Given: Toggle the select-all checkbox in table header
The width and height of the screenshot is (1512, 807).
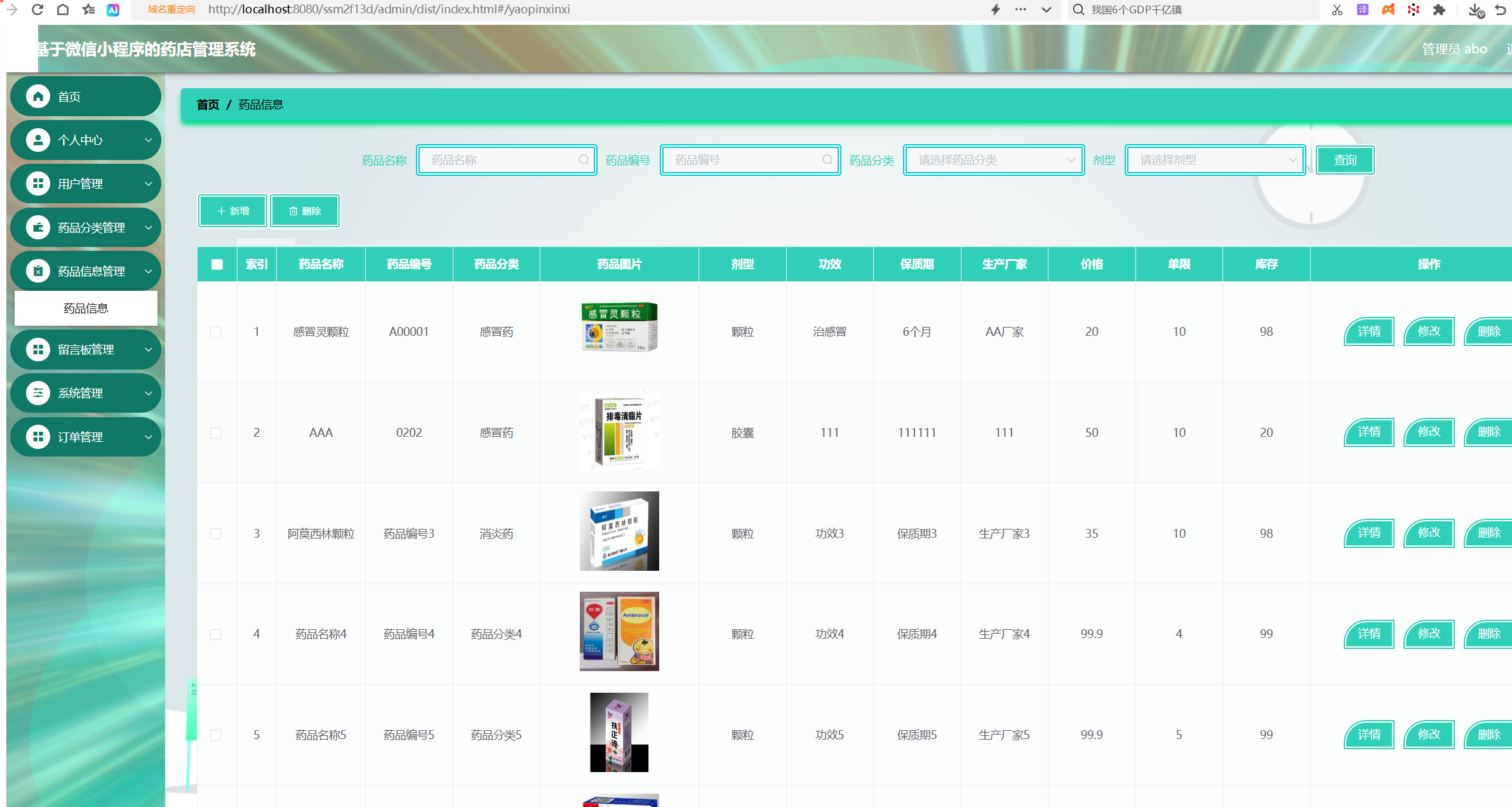Looking at the screenshot, I should pos(217,264).
